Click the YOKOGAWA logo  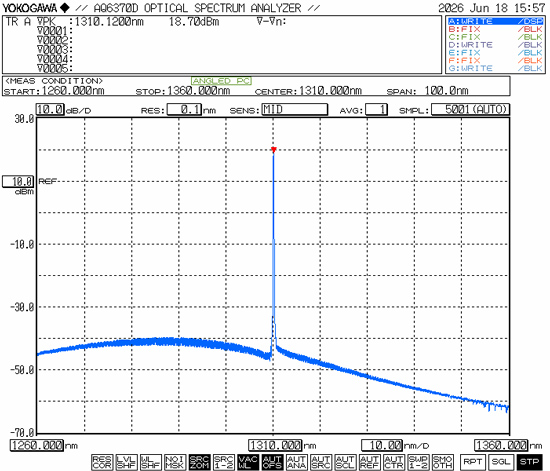35,8
